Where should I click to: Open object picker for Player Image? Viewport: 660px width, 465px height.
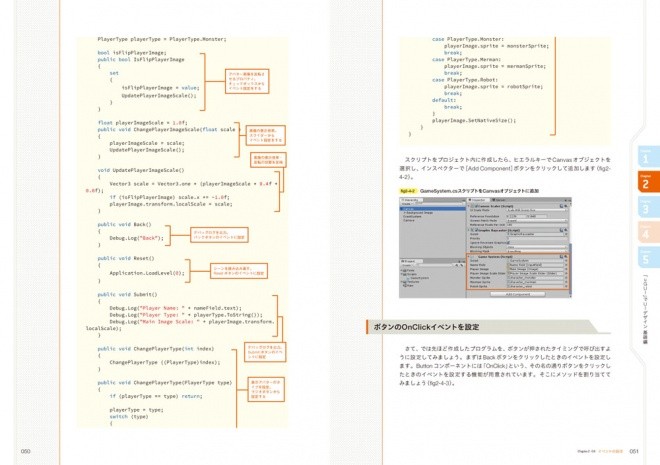click(566, 269)
